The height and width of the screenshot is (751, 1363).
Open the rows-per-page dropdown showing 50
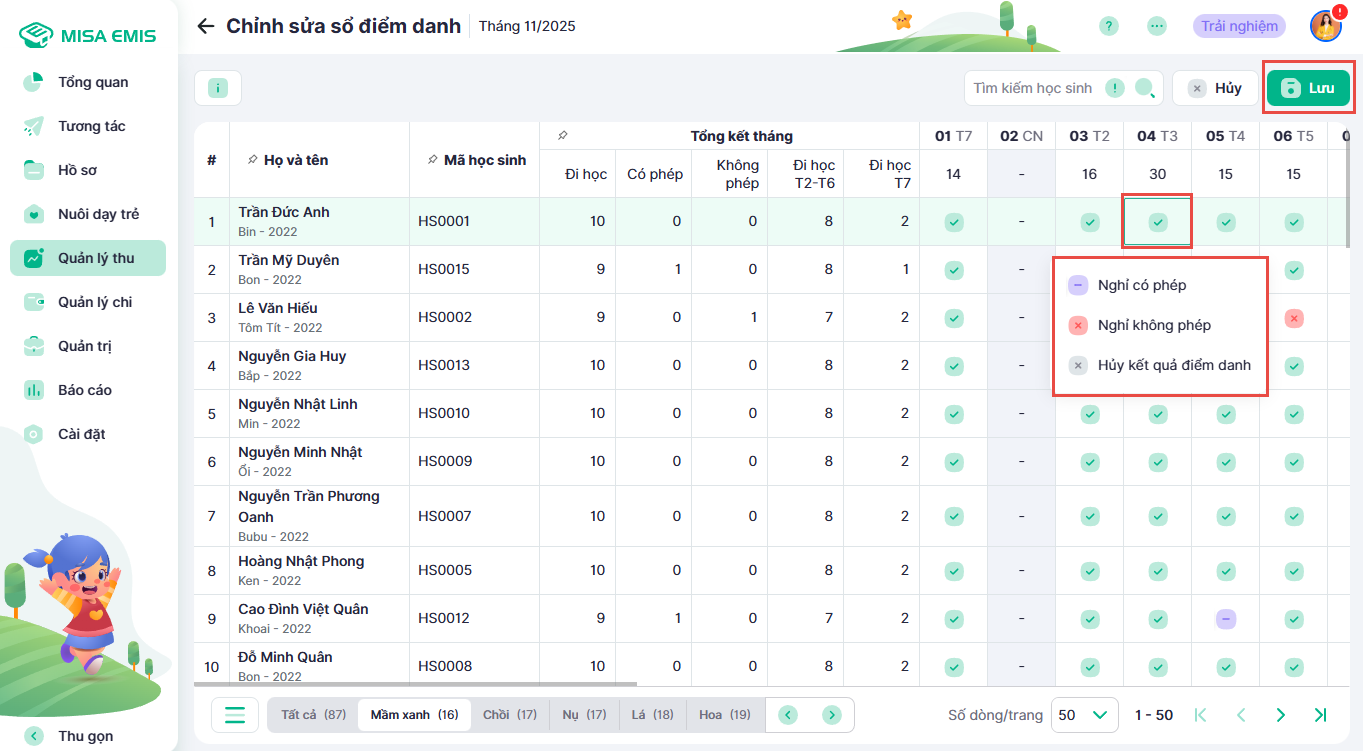point(1084,715)
